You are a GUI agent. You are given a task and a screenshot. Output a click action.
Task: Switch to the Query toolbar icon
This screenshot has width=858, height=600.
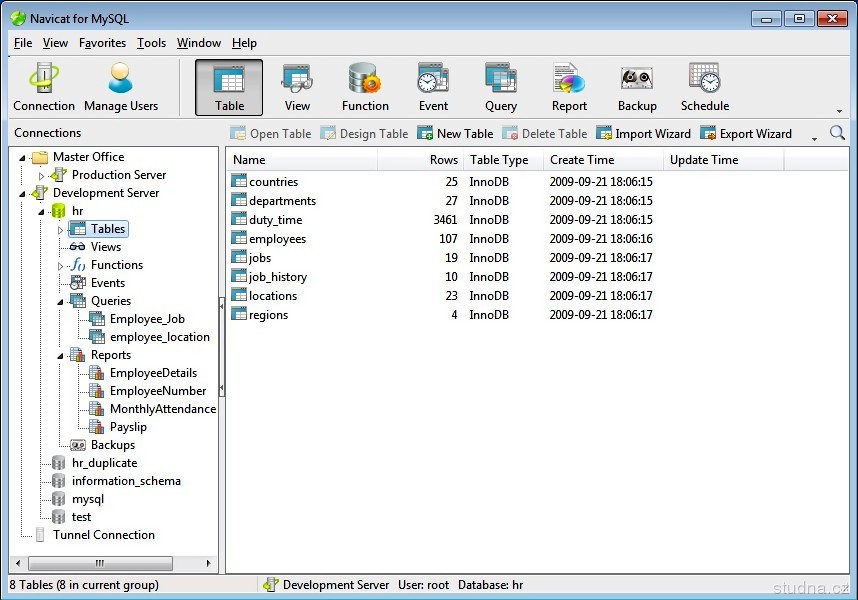point(501,87)
